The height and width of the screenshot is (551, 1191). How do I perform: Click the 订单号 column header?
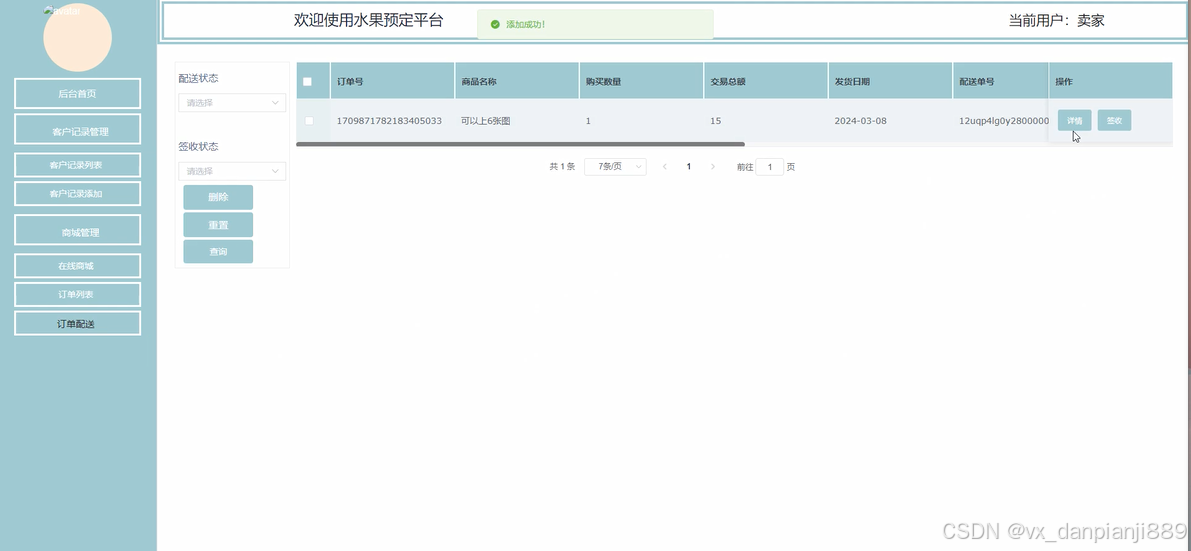click(x=393, y=81)
